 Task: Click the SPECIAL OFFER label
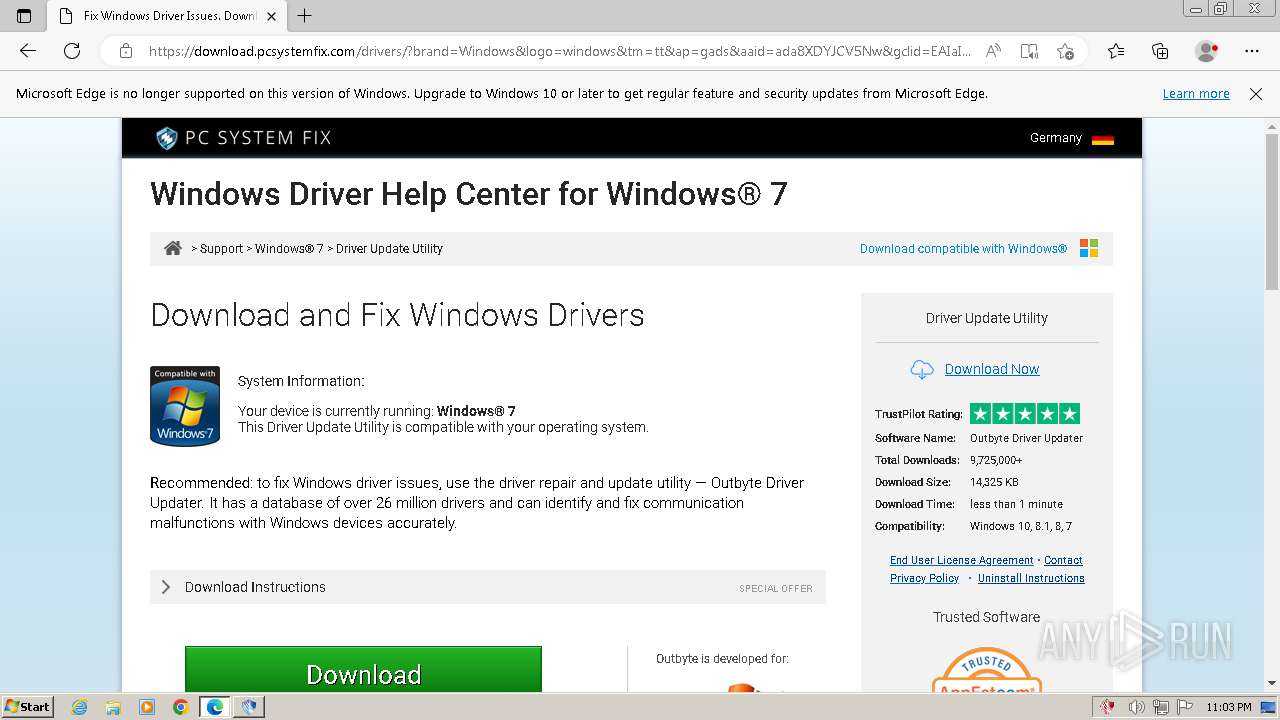coord(776,588)
